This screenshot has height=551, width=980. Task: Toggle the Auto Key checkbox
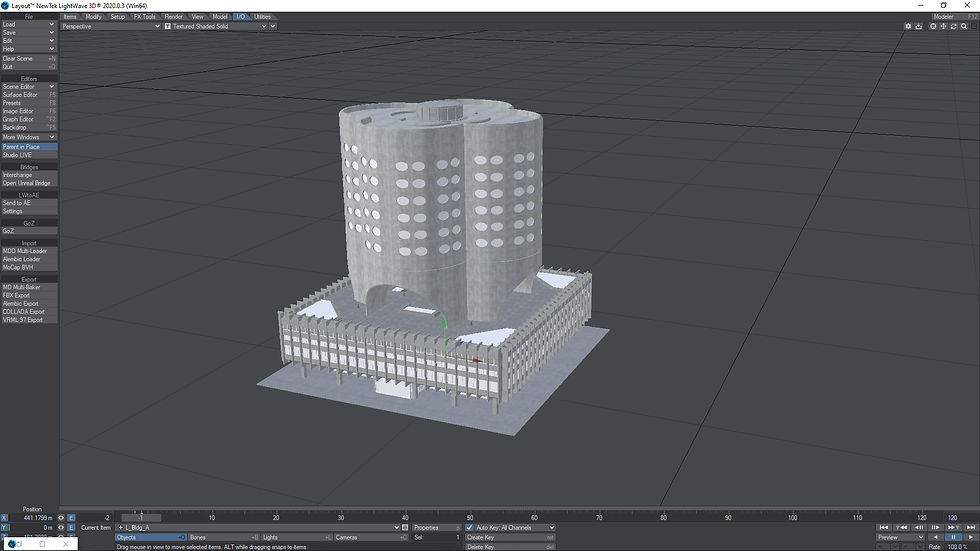coord(470,527)
